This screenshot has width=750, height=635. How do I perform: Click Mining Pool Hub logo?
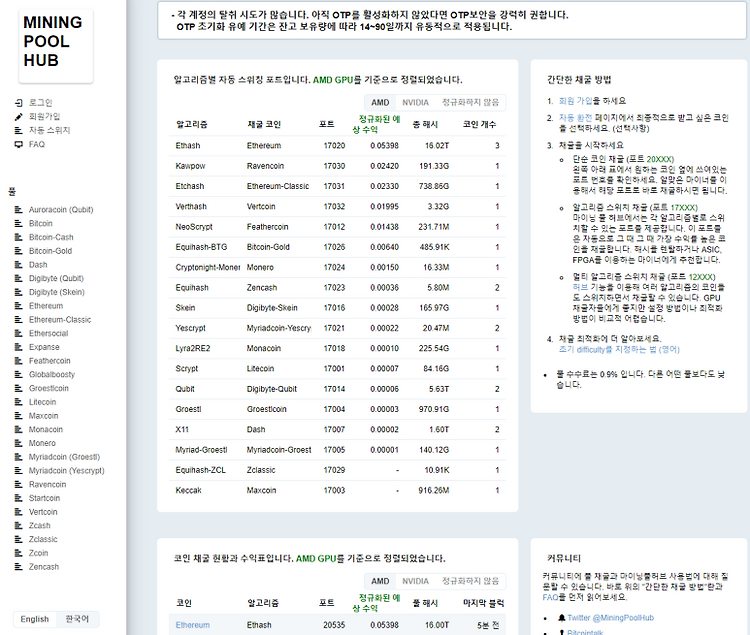[x=55, y=45]
